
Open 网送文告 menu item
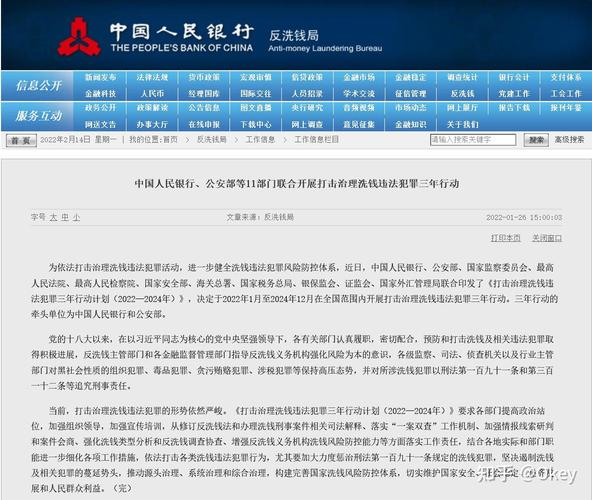click(x=100, y=124)
